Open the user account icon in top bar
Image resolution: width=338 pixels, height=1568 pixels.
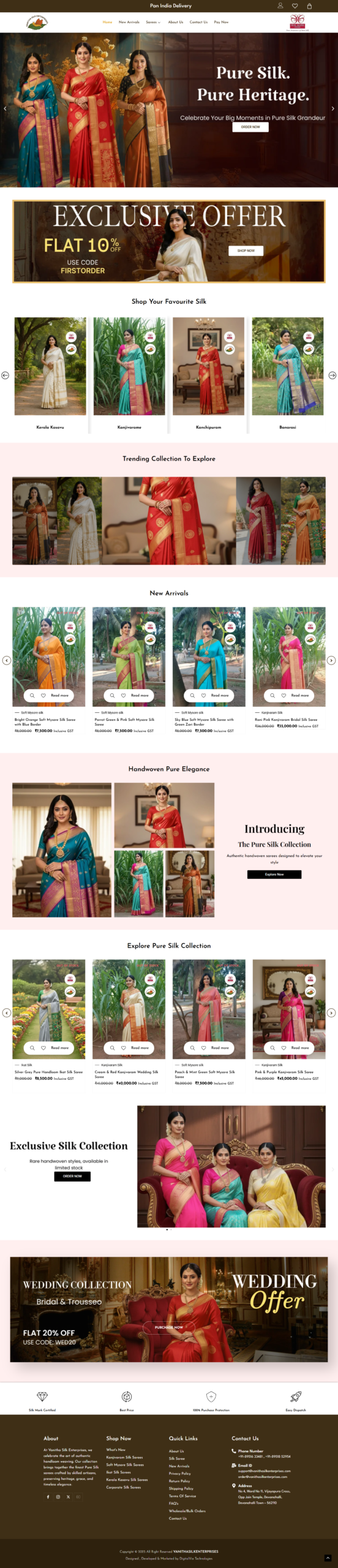click(x=280, y=6)
